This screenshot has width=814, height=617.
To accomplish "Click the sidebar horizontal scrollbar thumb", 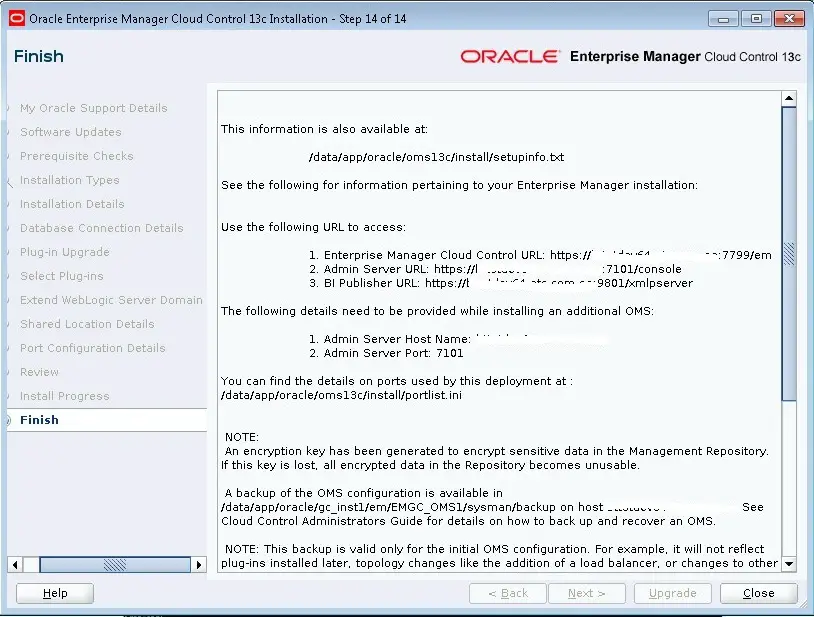I will tap(115, 565).
